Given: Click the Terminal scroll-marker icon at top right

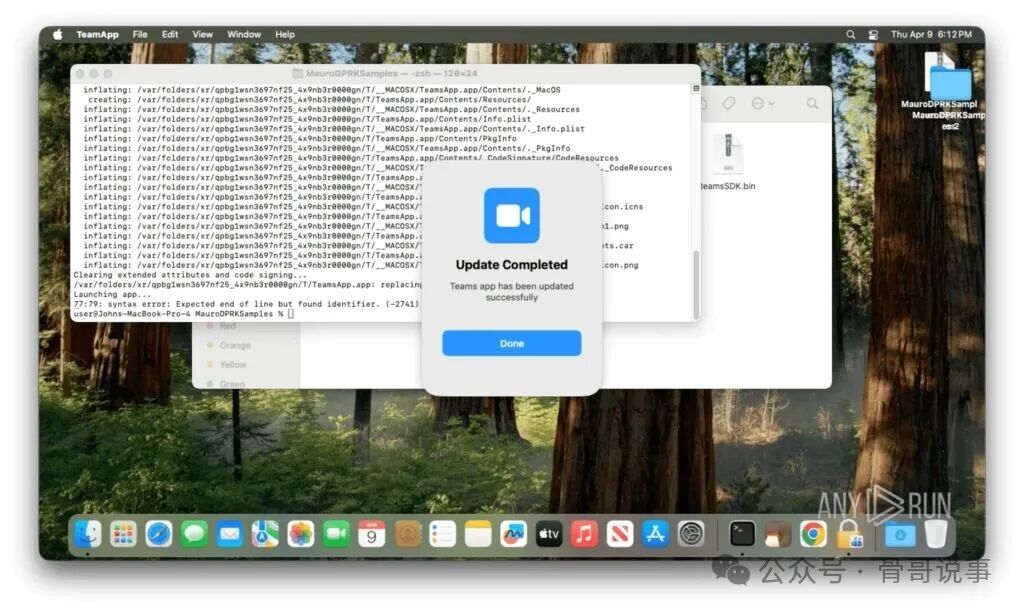Looking at the screenshot, I should click(x=696, y=88).
